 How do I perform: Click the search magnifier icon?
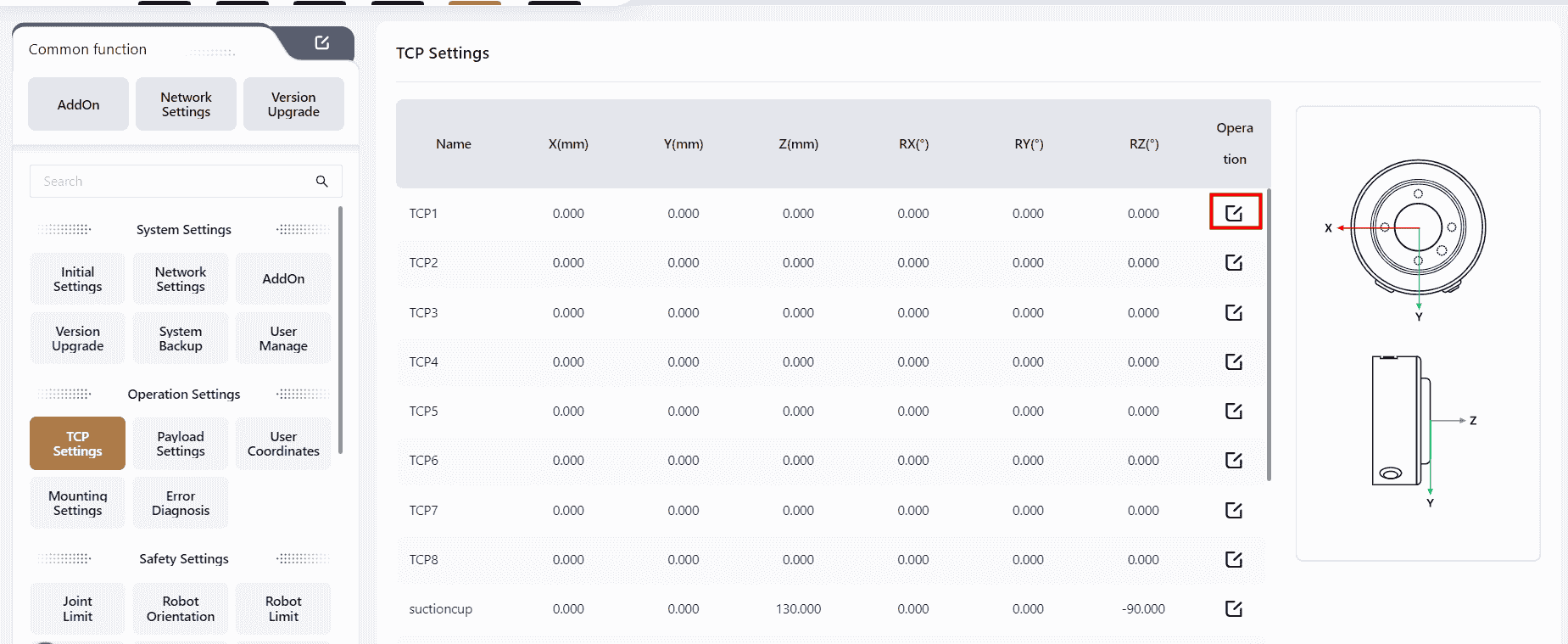click(x=322, y=182)
